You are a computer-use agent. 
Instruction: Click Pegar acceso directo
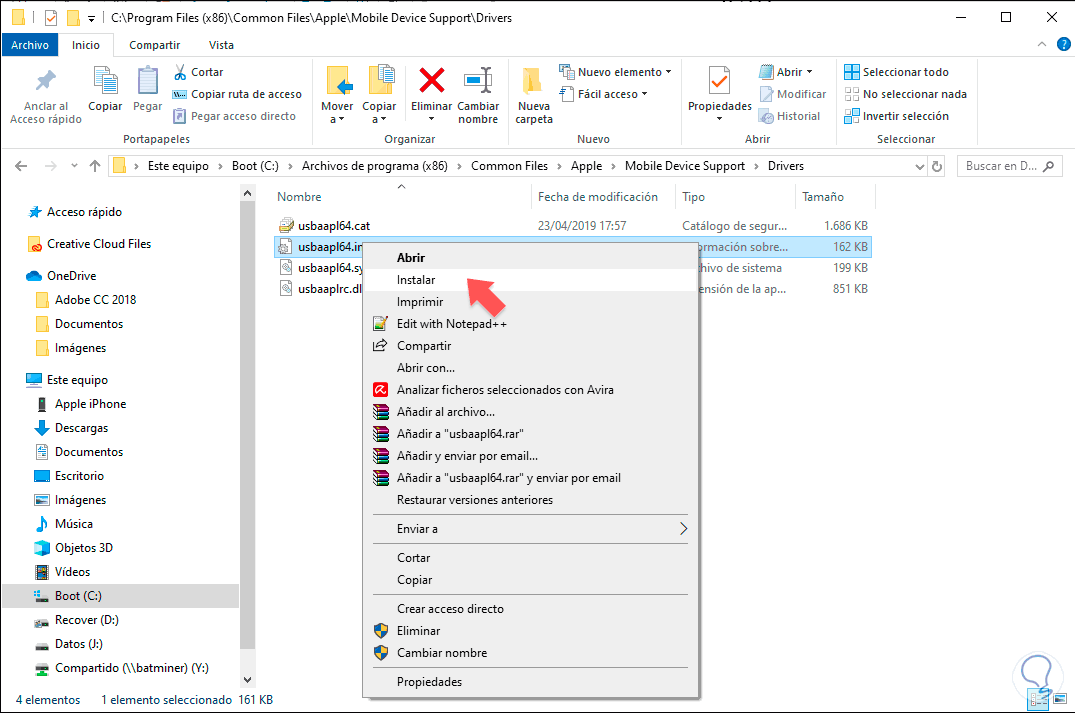234,116
